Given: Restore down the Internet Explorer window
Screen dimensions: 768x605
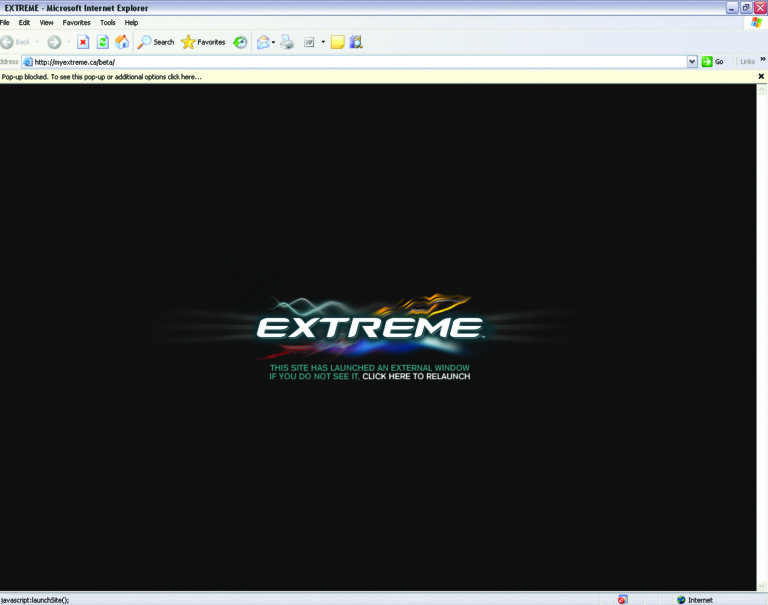Looking at the screenshot, I should (x=745, y=8).
